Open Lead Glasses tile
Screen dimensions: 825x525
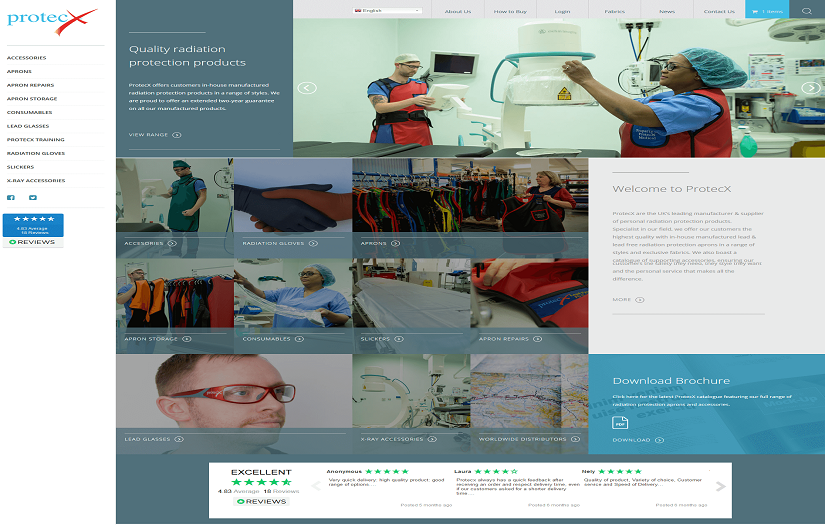tap(234, 403)
